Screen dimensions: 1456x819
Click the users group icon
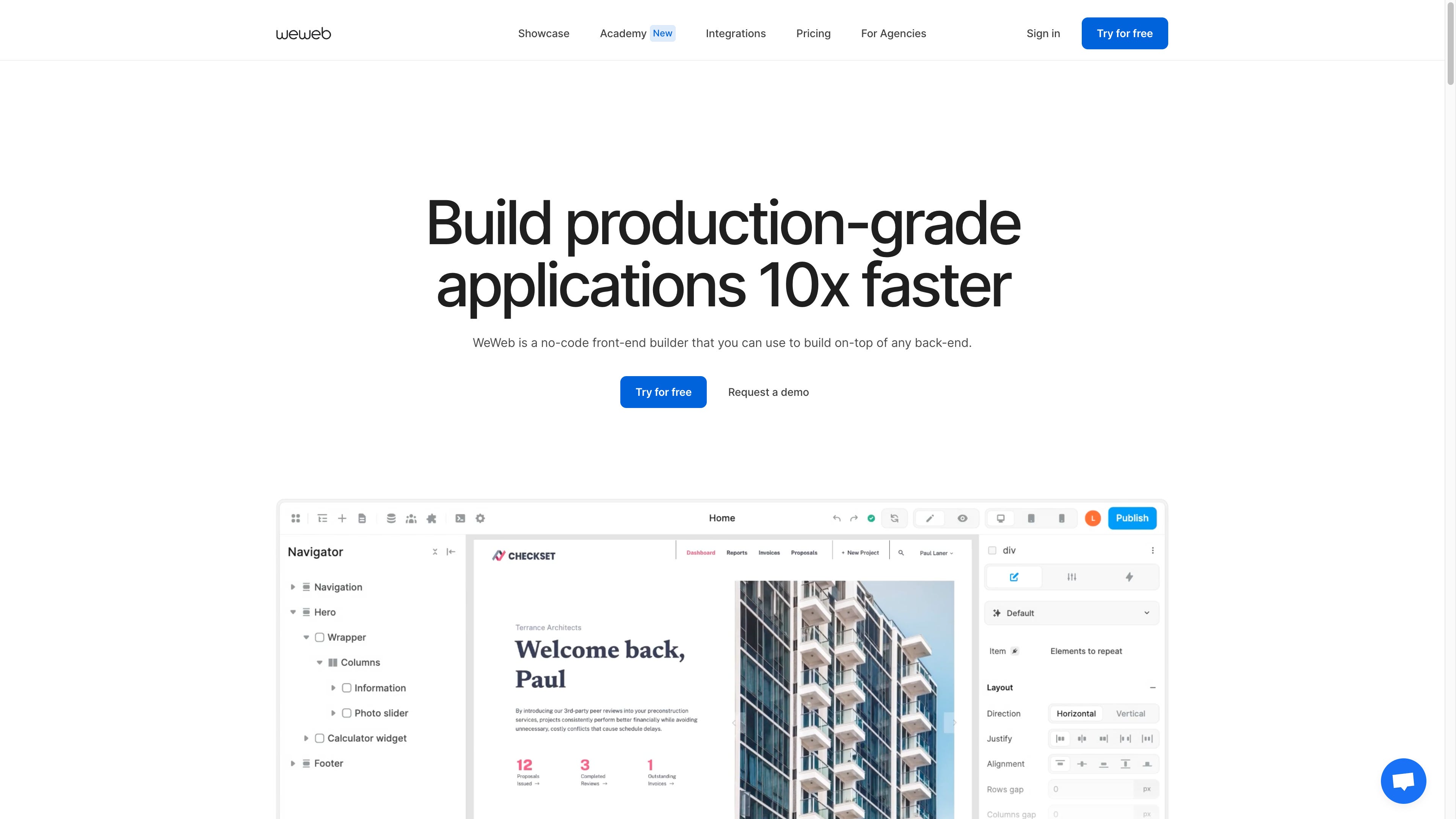[x=411, y=518]
